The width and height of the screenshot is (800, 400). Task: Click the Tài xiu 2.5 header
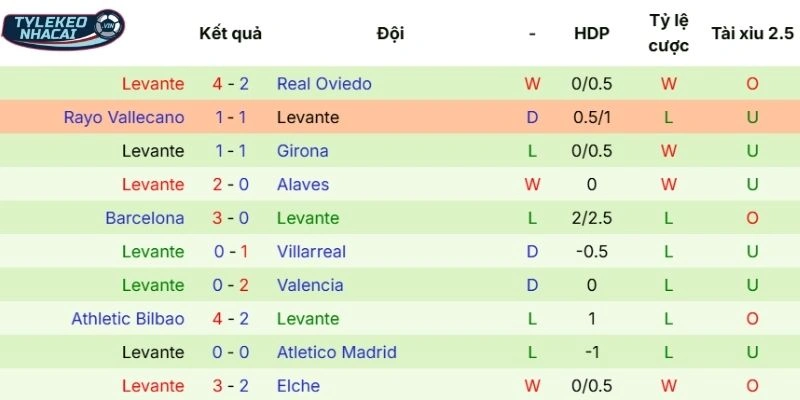pyautogui.click(x=751, y=33)
